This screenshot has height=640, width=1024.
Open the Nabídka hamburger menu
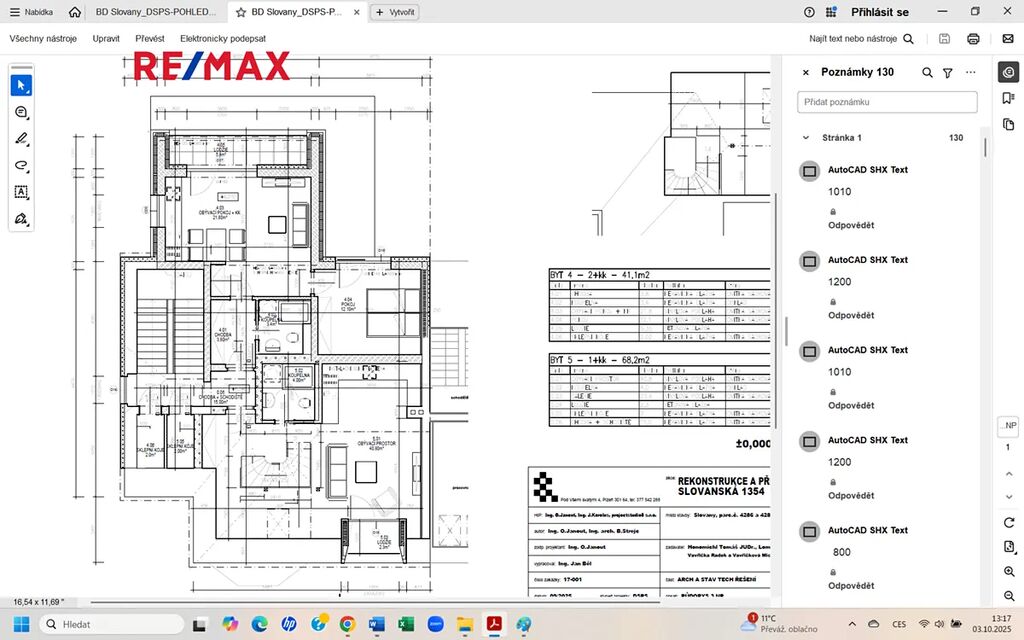coord(31,12)
